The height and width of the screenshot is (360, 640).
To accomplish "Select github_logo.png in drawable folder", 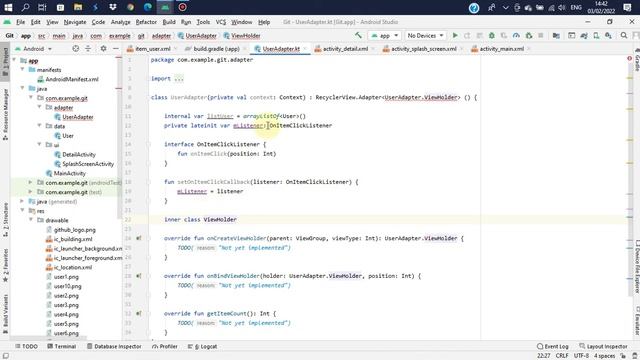I will tap(75, 230).
